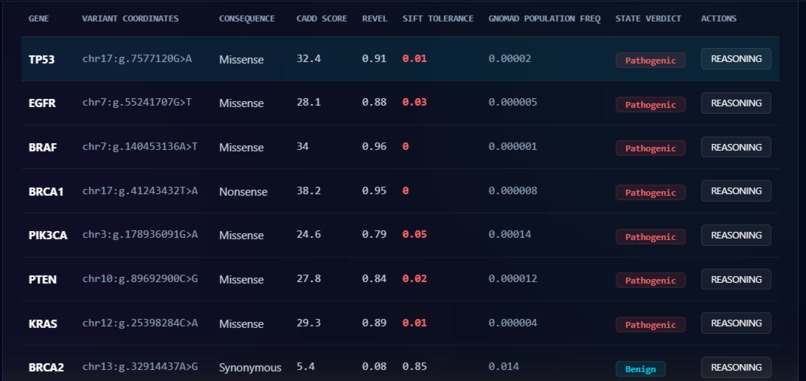The width and height of the screenshot is (806, 381).
Task: Click CADD score 32.4
Action: [308, 59]
